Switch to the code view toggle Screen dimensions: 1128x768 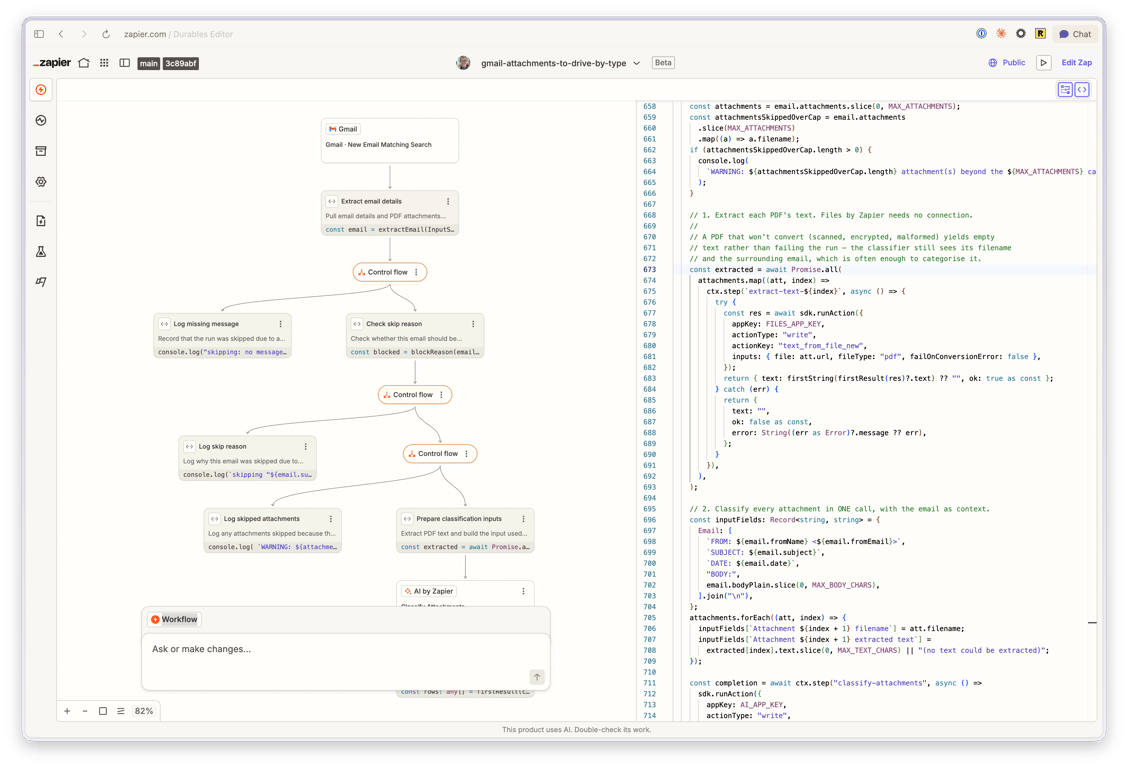[x=1082, y=89]
